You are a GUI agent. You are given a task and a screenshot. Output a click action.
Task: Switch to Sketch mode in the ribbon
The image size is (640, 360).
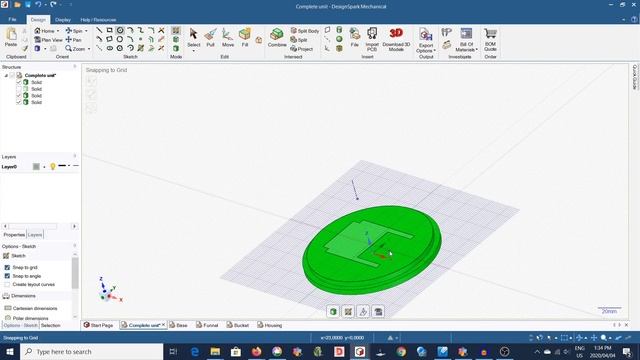coord(176,31)
